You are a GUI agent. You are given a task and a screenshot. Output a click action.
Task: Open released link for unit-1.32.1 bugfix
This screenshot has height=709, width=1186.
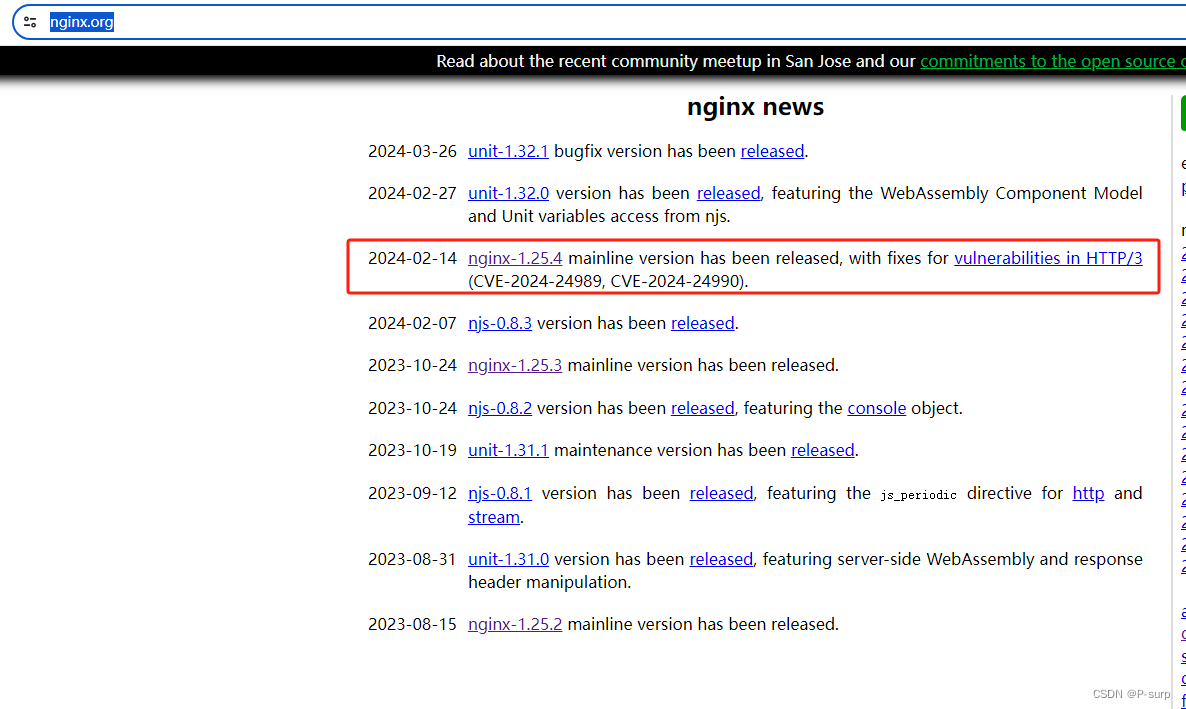point(772,151)
